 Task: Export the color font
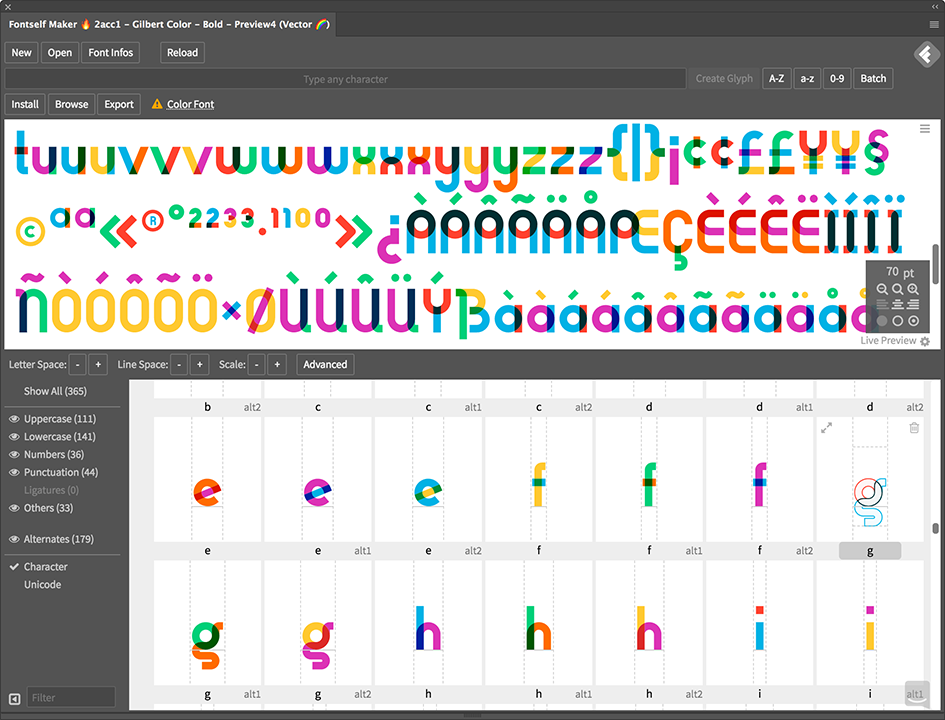click(119, 103)
